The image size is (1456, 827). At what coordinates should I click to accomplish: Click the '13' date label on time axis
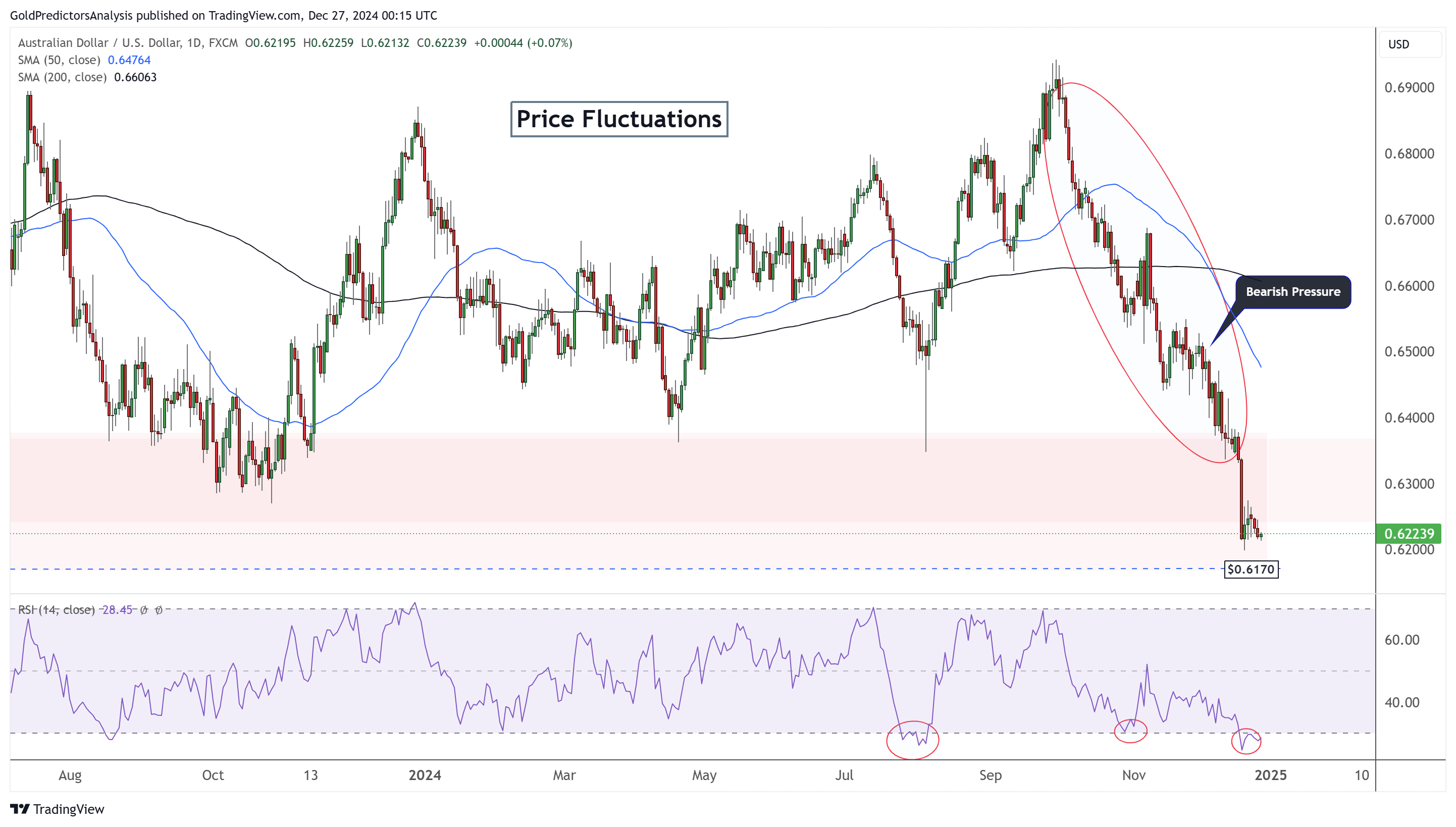point(310,776)
